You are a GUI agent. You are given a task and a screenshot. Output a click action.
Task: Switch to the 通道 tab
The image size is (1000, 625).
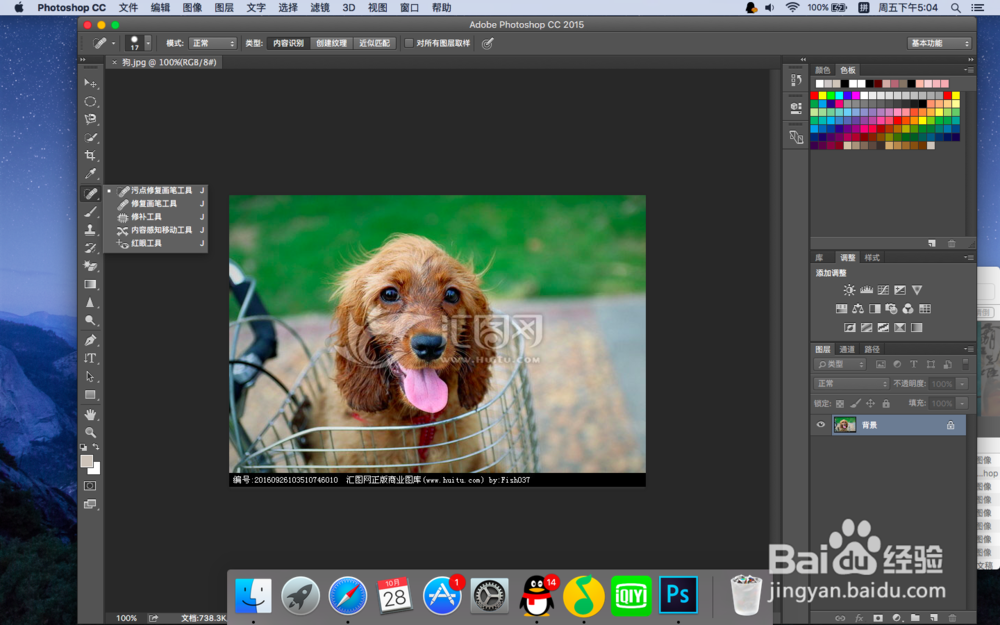(x=847, y=349)
